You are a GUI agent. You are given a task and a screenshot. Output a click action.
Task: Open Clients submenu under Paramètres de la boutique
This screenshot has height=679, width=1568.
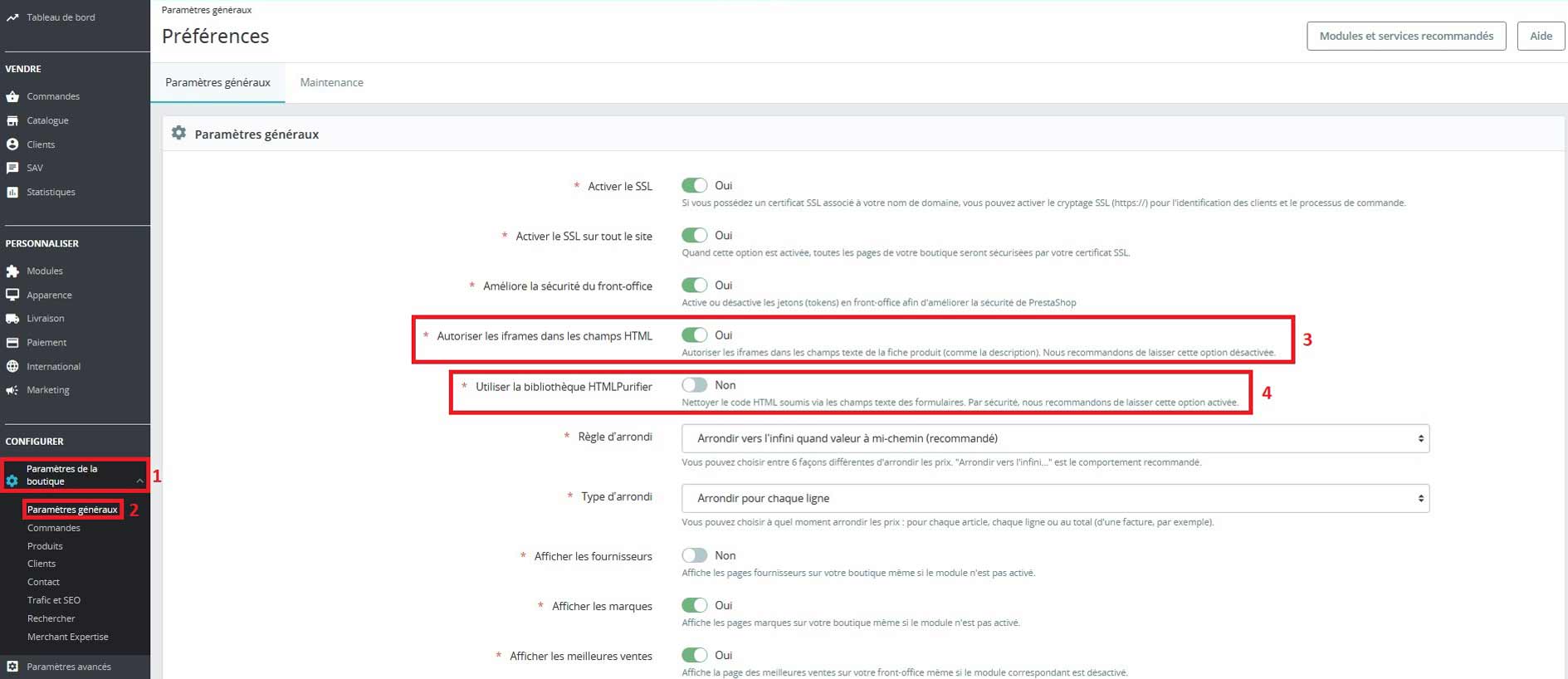(x=42, y=564)
